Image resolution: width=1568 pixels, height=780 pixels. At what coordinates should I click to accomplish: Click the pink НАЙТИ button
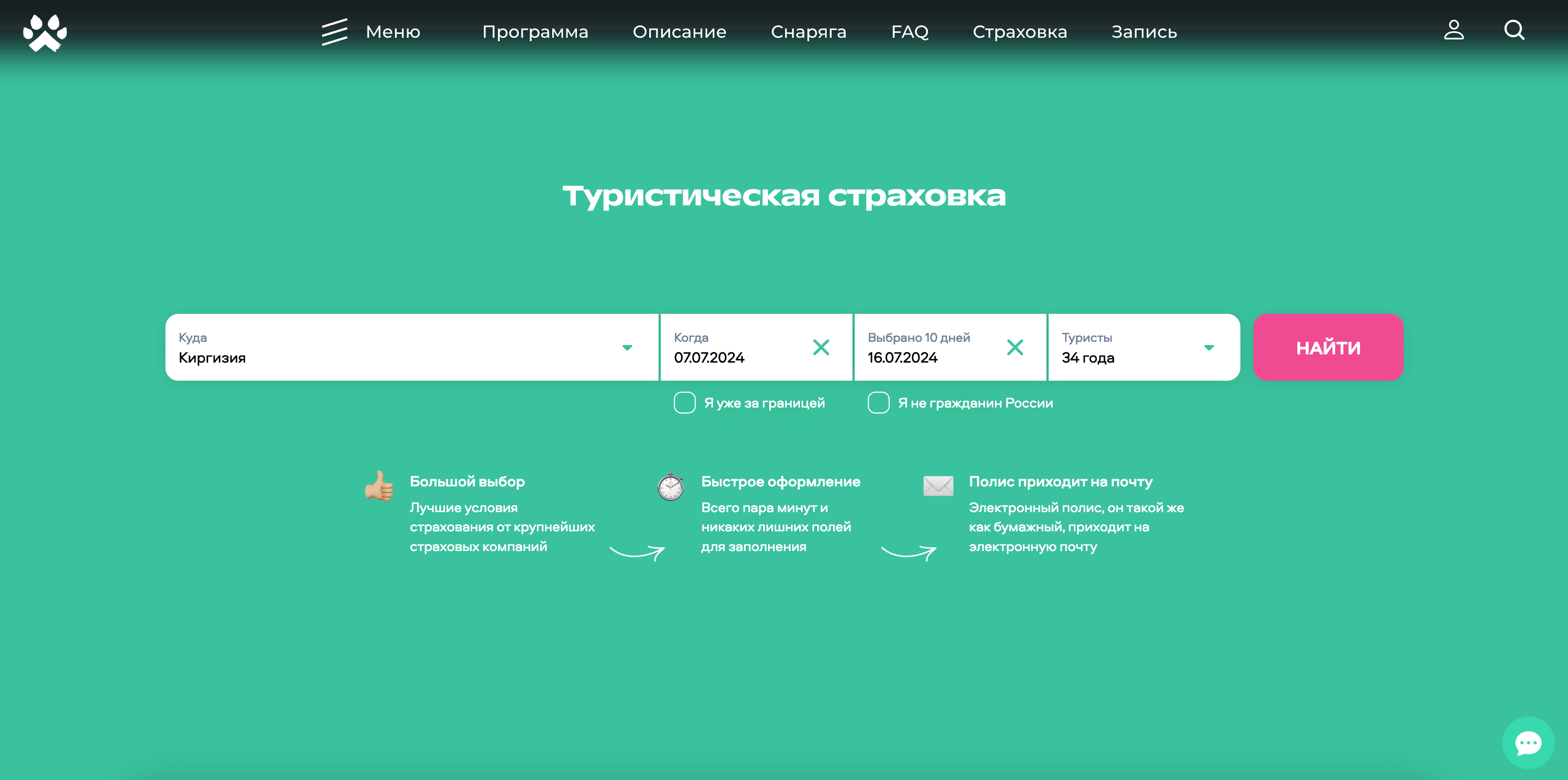1328,347
